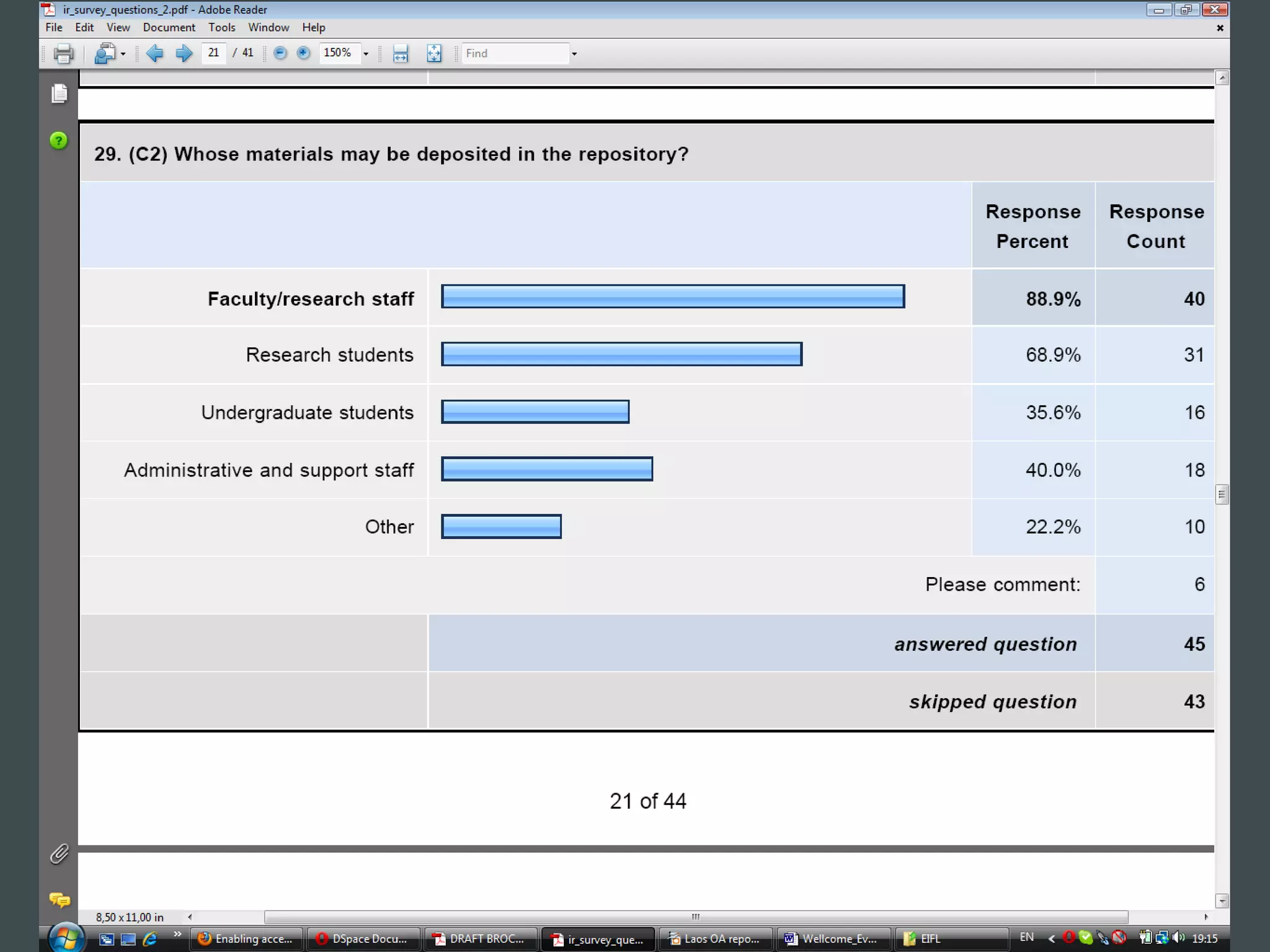
Task: Go to previous page arrow
Action: click(x=154, y=53)
